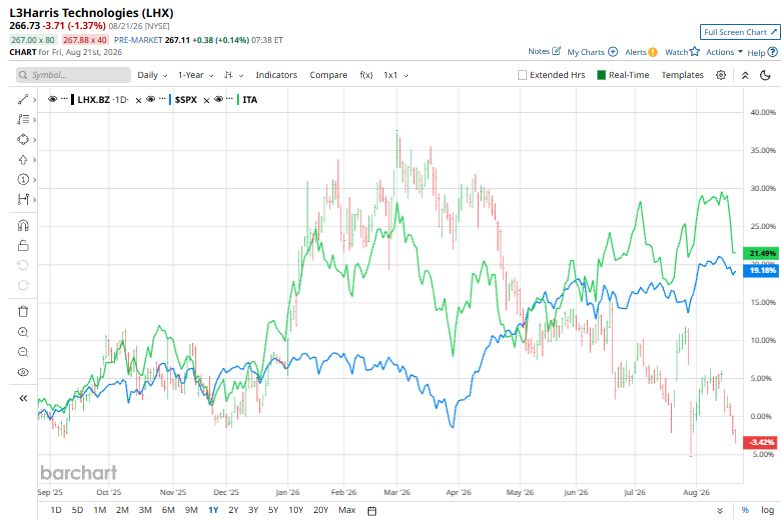782x522 pixels.
Task: Open My Charts link
Action: point(592,52)
